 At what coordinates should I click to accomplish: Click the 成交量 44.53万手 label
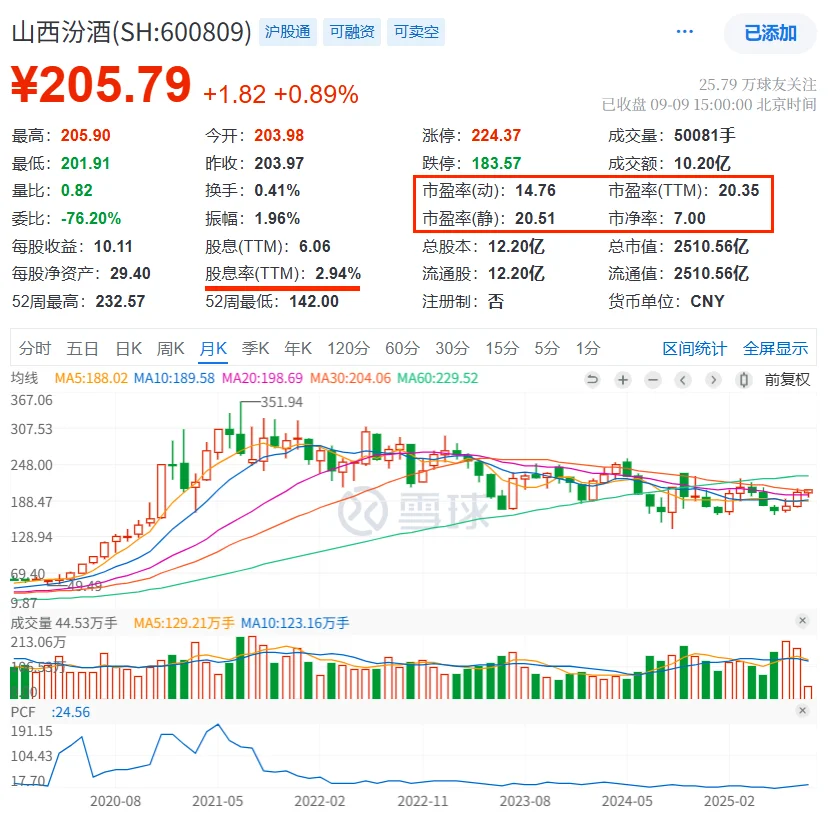tap(64, 623)
